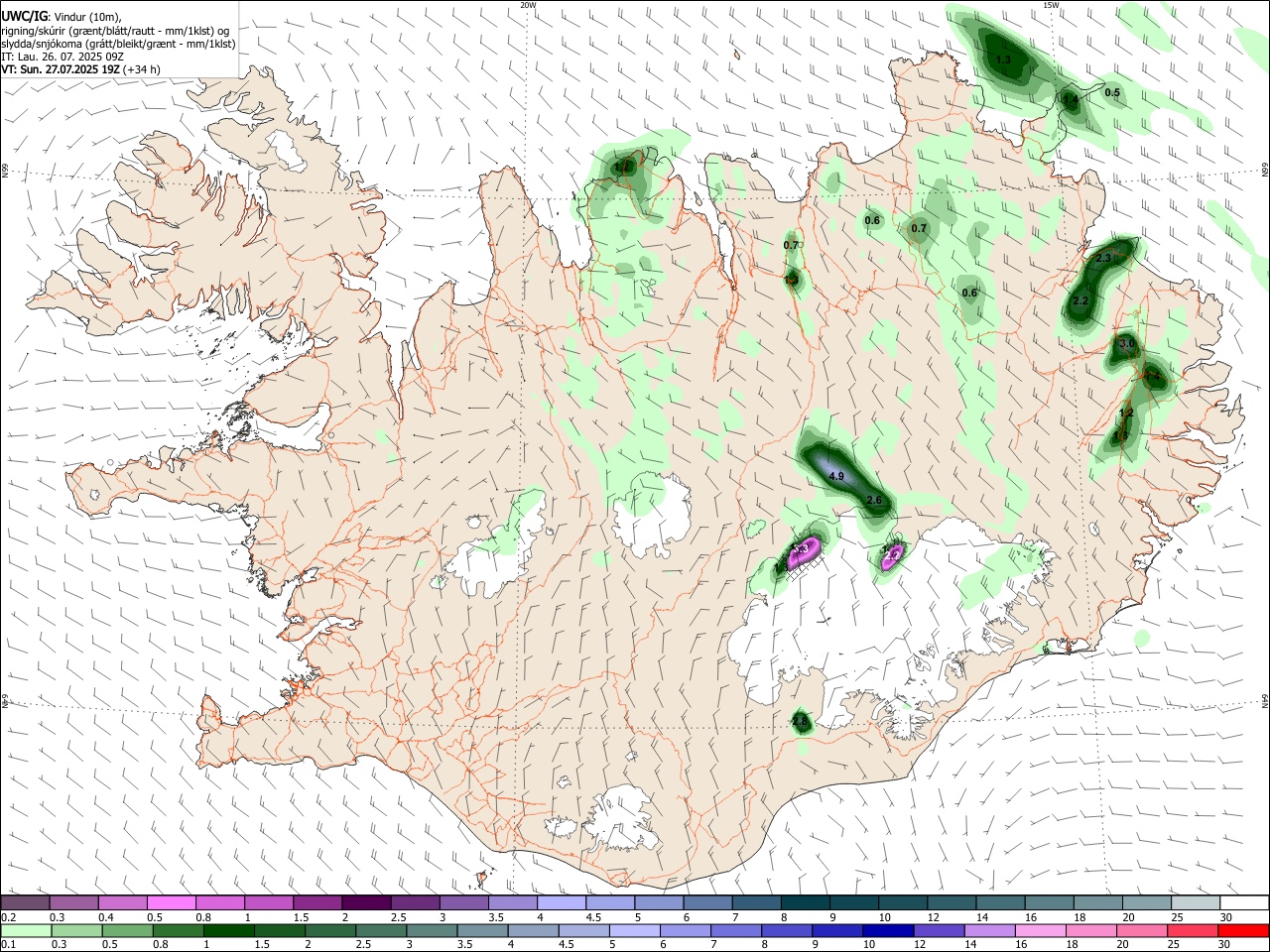Click the 2.8 value on southern green patch
The height and width of the screenshot is (952, 1270).
tap(801, 722)
